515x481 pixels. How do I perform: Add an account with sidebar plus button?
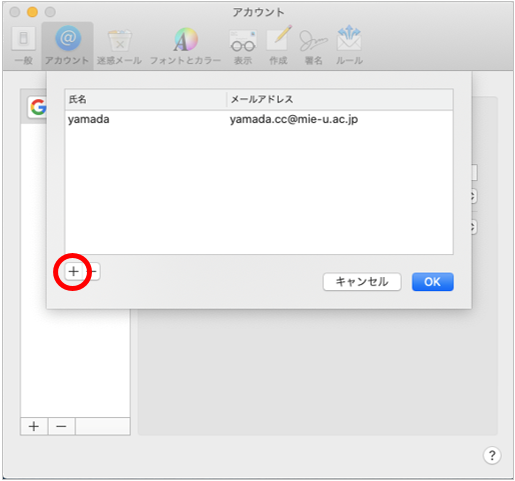point(34,426)
